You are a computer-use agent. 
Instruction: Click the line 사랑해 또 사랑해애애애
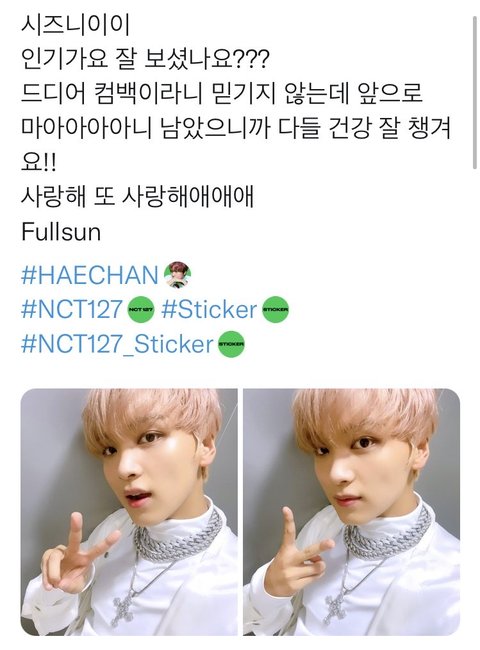pyautogui.click(x=137, y=197)
